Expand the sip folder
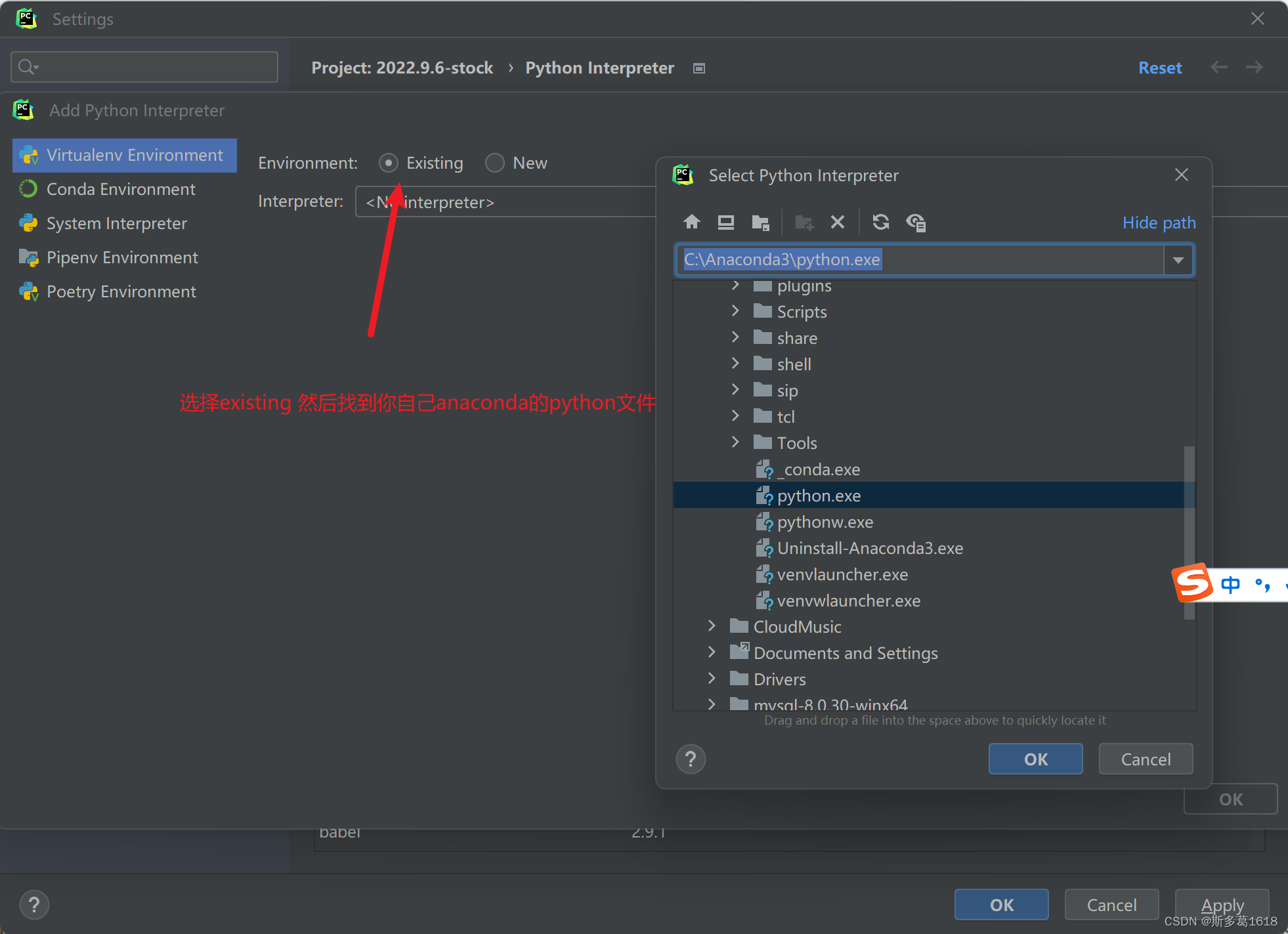The width and height of the screenshot is (1288, 934). point(735,390)
